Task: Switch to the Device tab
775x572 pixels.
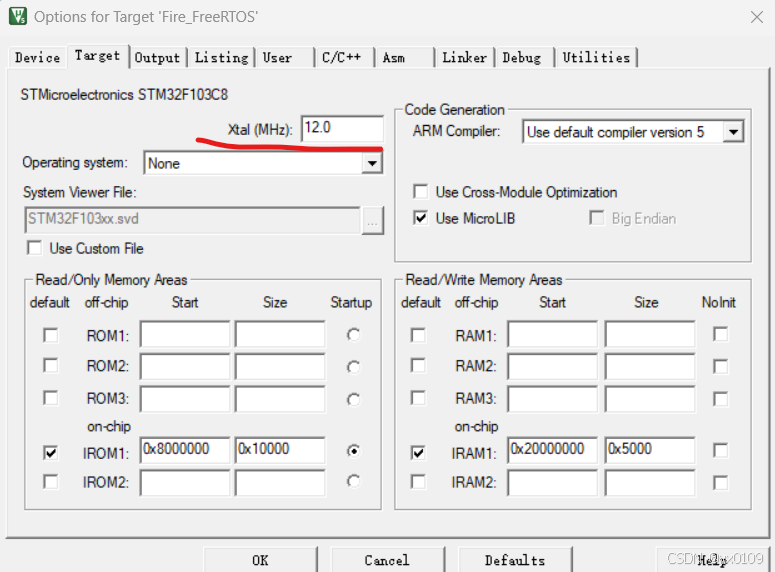Action: pyautogui.click(x=38, y=57)
